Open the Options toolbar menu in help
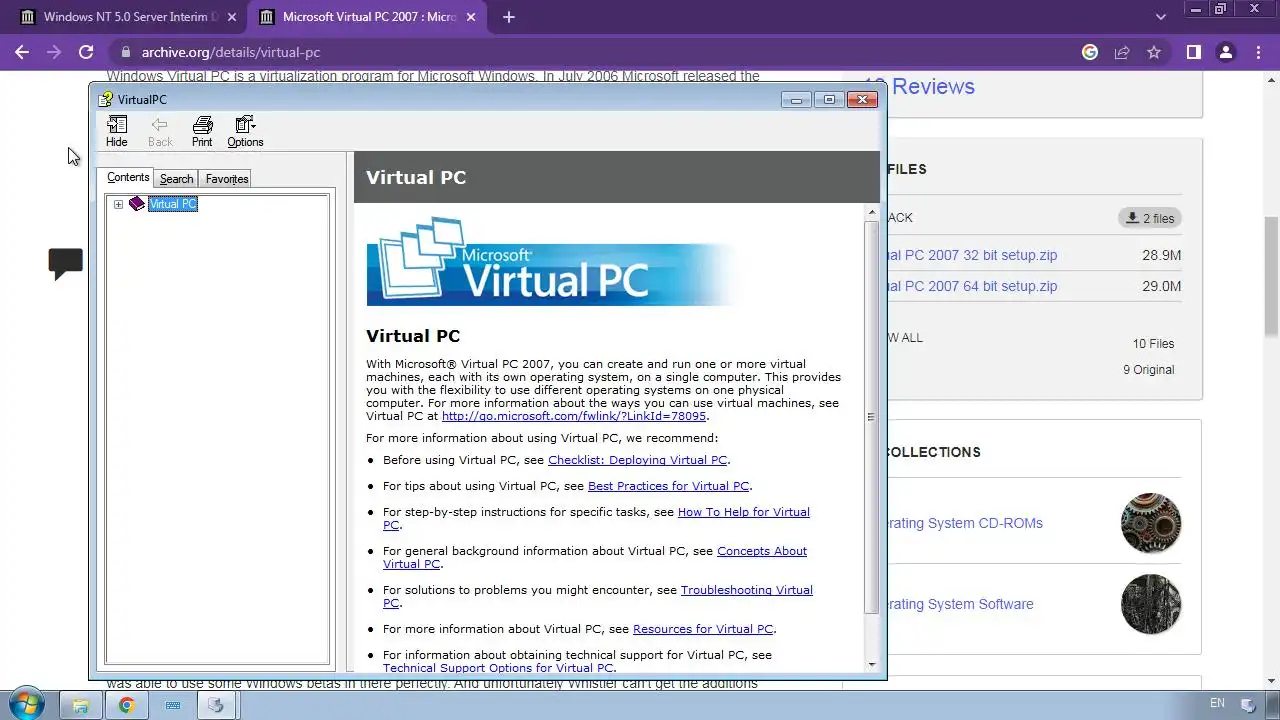Image resolution: width=1280 pixels, height=720 pixels. pos(245,131)
